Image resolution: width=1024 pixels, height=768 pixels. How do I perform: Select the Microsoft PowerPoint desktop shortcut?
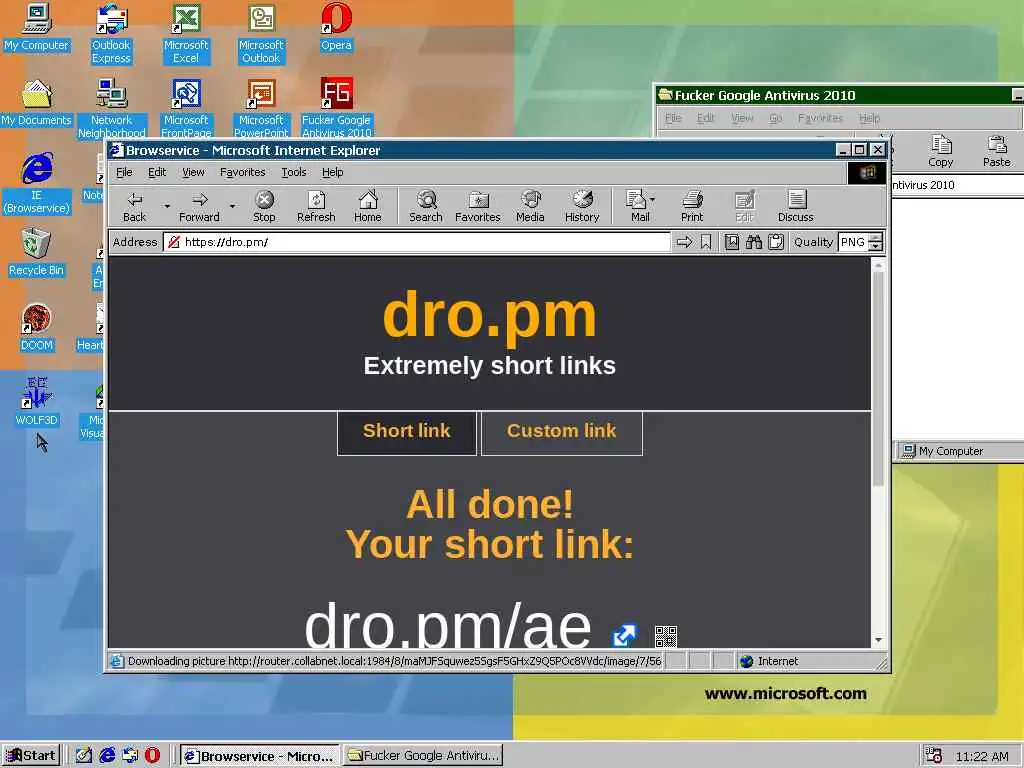coord(261,108)
